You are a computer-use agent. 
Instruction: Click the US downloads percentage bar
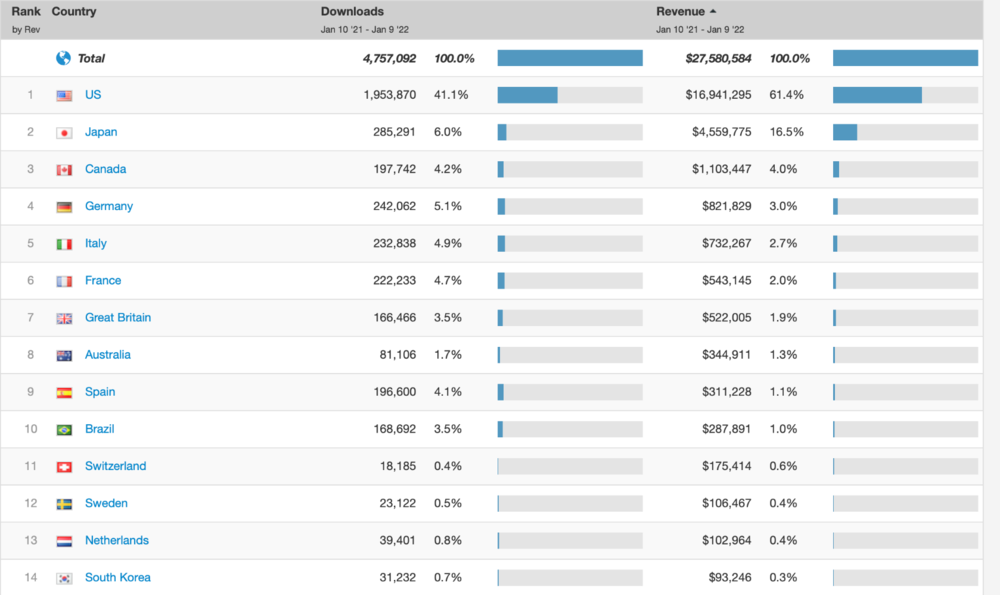pyautogui.click(x=570, y=95)
